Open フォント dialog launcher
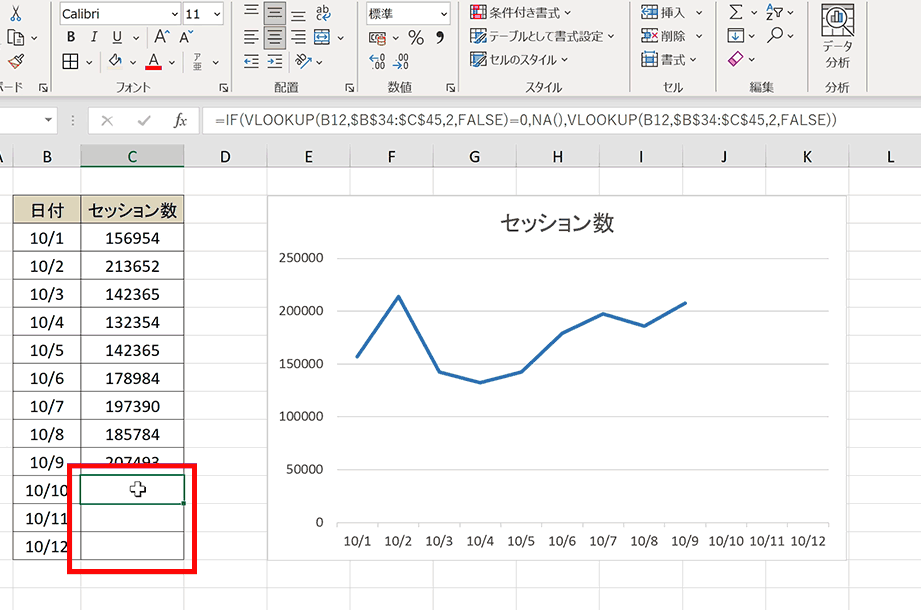921x610 pixels. (224, 87)
